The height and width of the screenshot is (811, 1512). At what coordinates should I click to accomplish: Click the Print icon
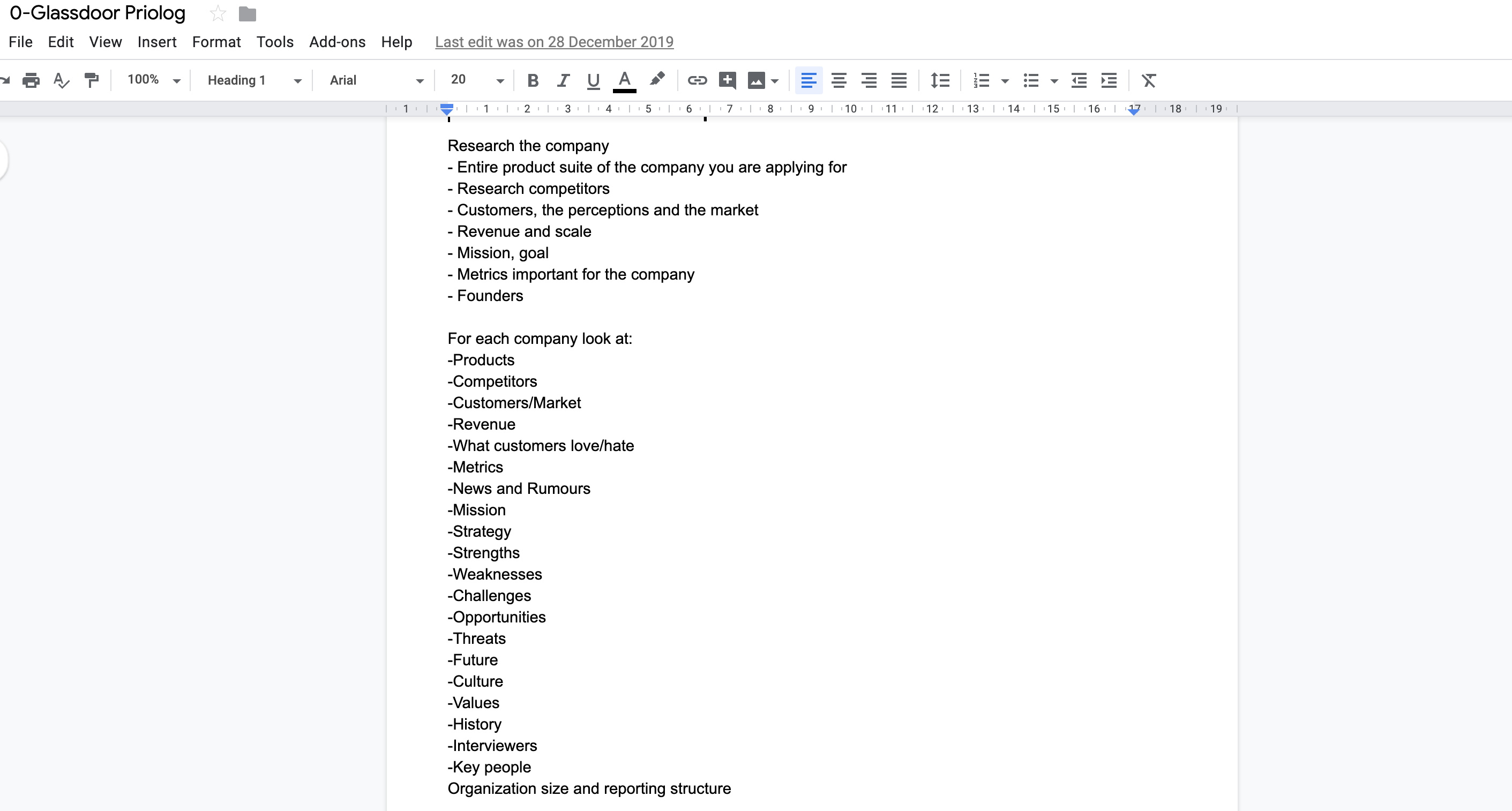[x=31, y=80]
